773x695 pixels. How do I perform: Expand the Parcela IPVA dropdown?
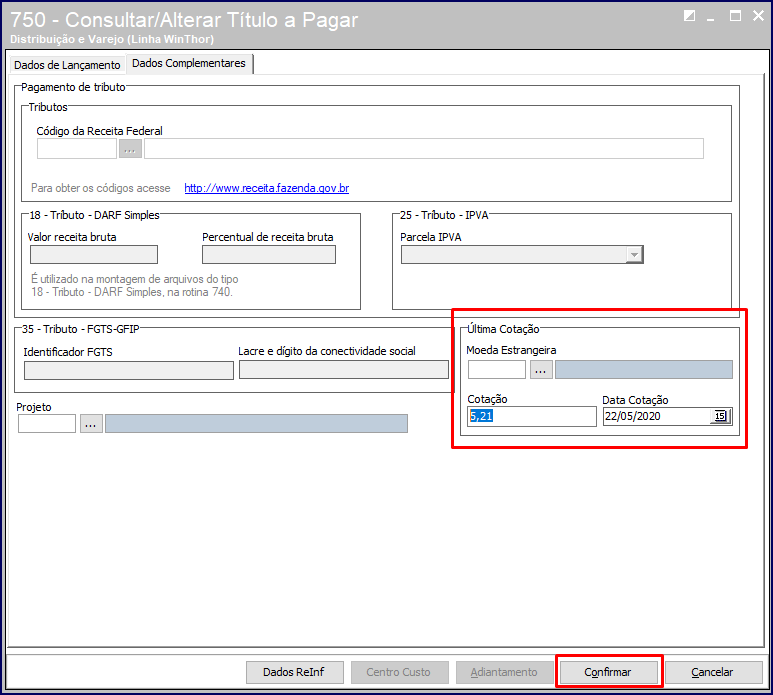coord(634,255)
